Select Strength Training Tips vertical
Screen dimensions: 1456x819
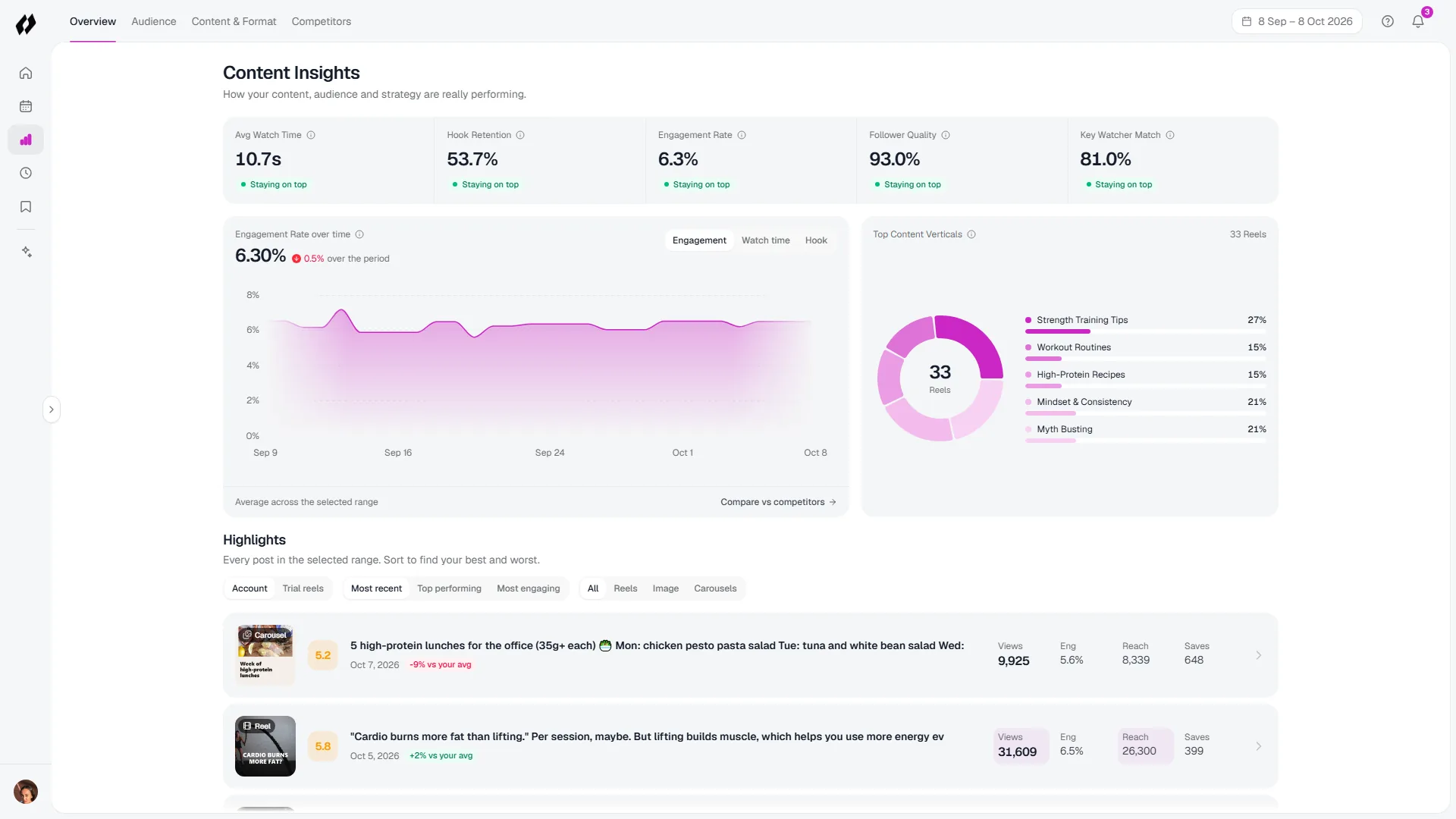(x=1082, y=320)
